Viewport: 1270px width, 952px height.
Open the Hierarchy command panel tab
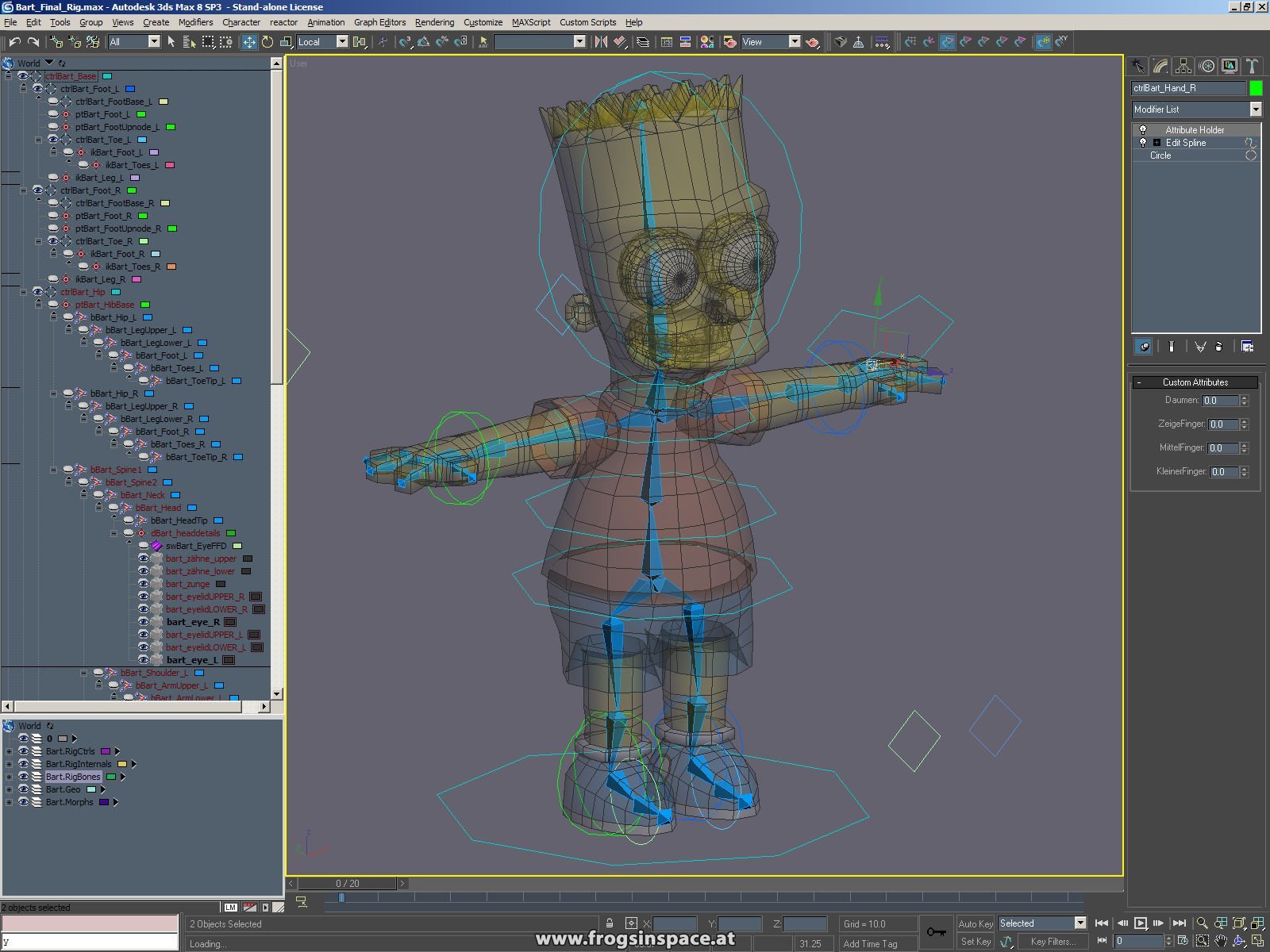tap(1183, 66)
